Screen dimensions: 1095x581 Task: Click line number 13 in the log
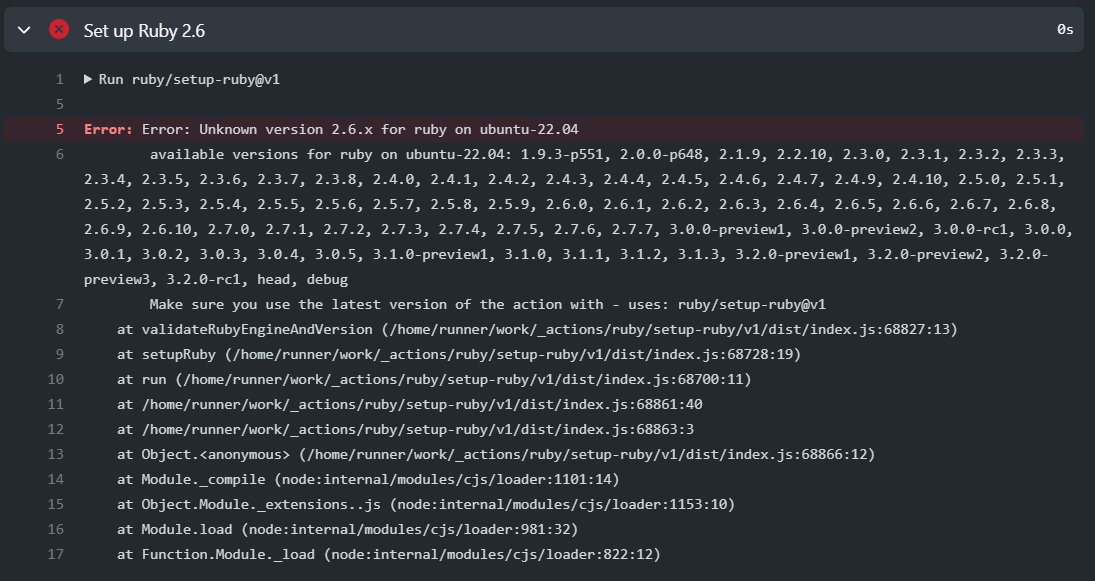pos(56,455)
